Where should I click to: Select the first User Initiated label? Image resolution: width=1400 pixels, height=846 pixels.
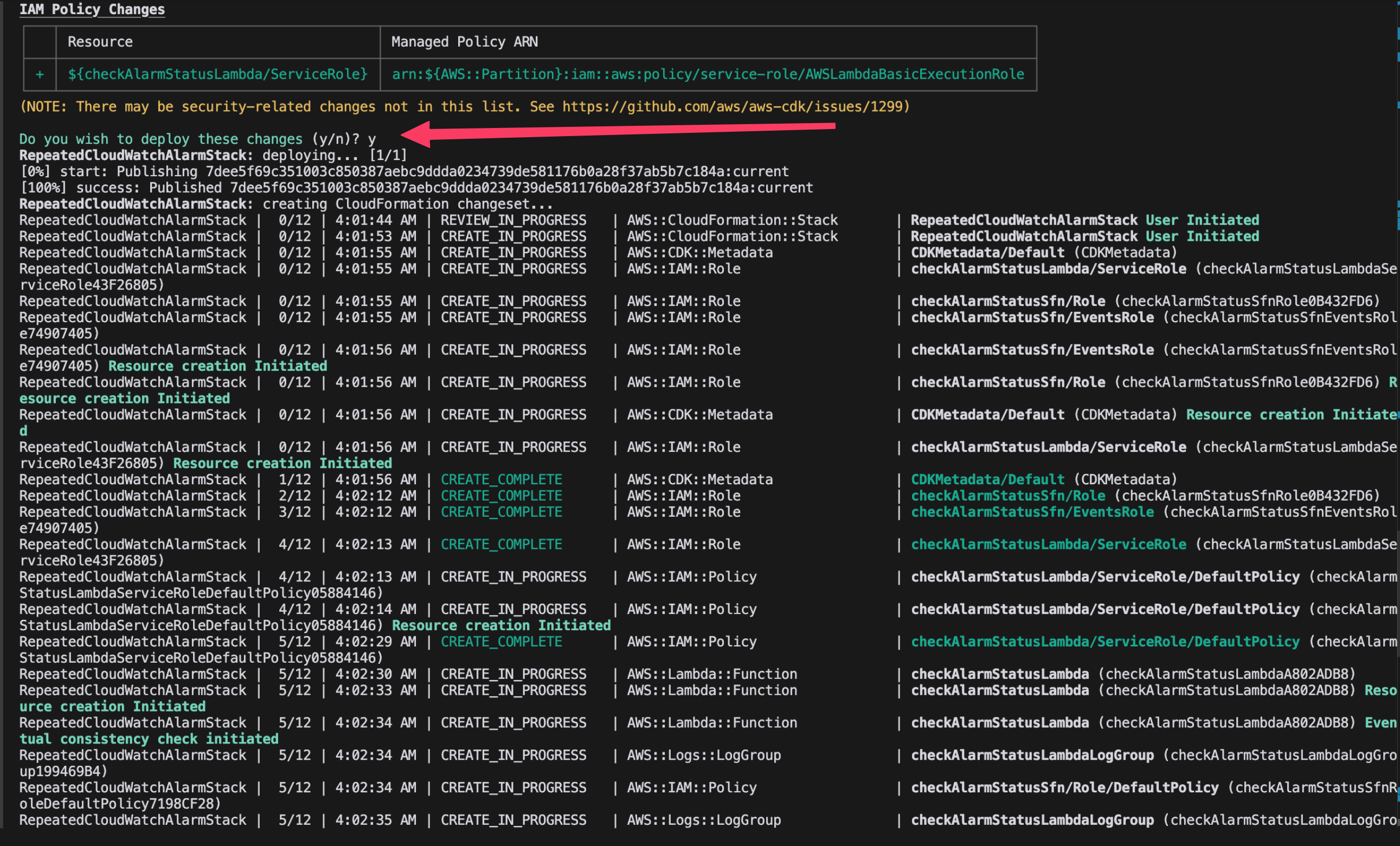[1202, 220]
